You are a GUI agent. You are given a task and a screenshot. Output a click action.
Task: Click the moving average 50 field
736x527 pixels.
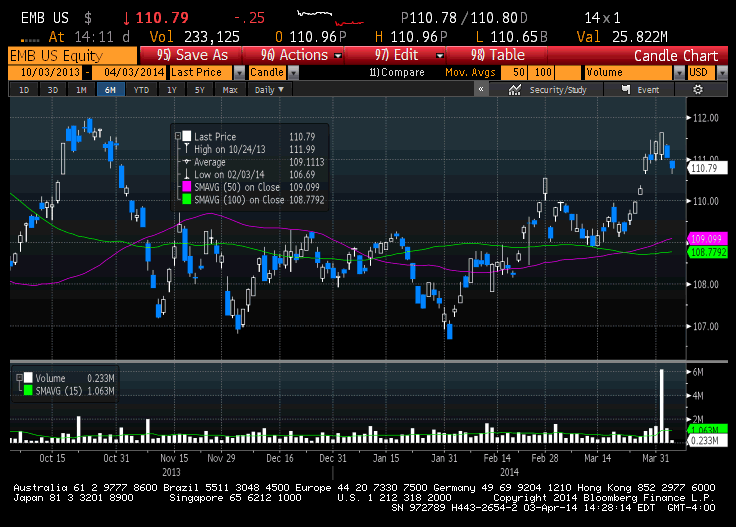tap(514, 72)
